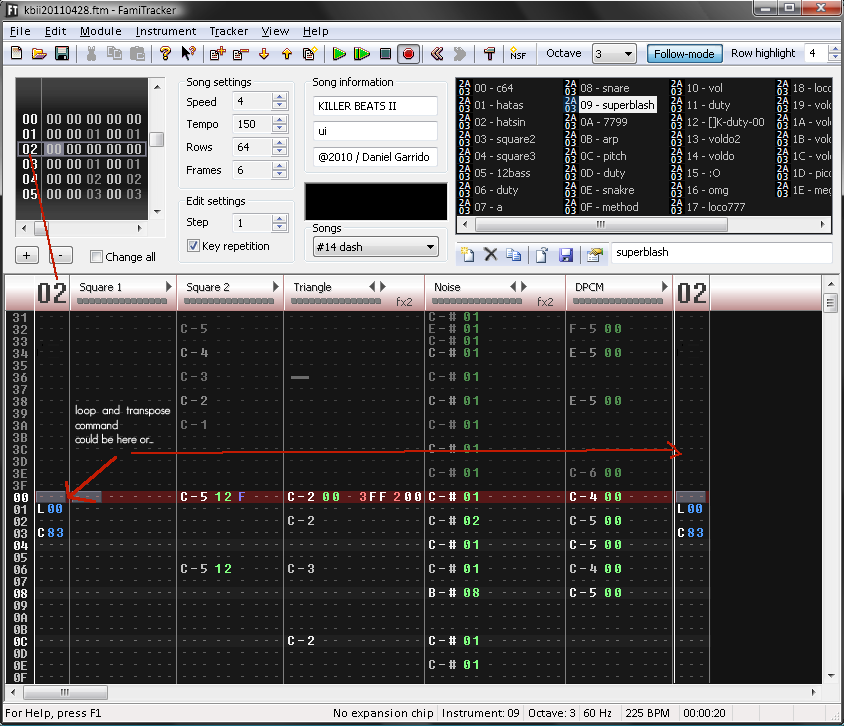Open the Instrument menu
Screen dimensions: 844x726
[166, 31]
